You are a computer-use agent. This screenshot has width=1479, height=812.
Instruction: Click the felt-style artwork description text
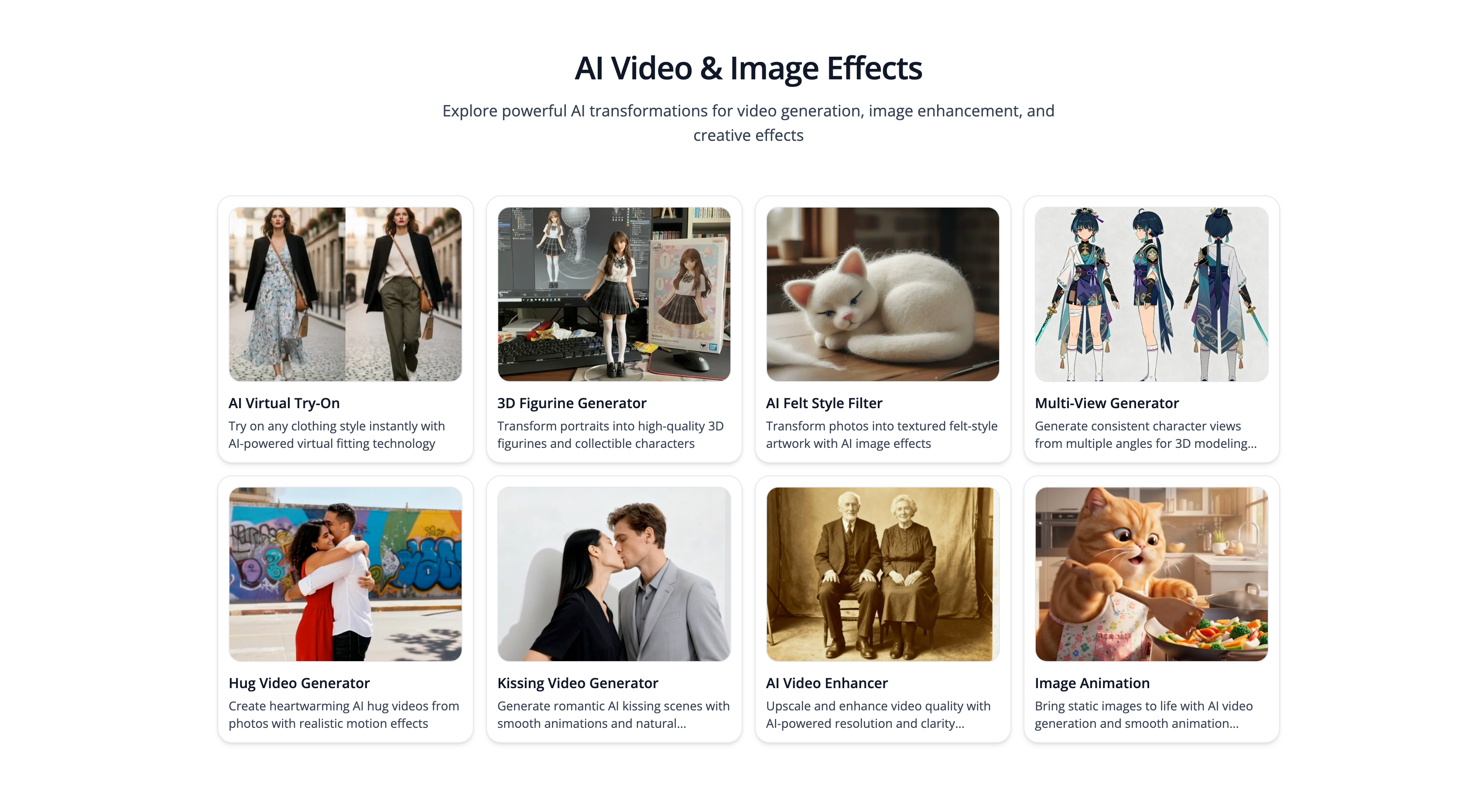point(881,435)
